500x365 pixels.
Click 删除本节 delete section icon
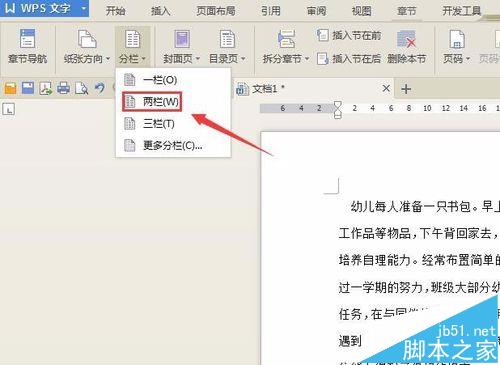click(x=407, y=39)
